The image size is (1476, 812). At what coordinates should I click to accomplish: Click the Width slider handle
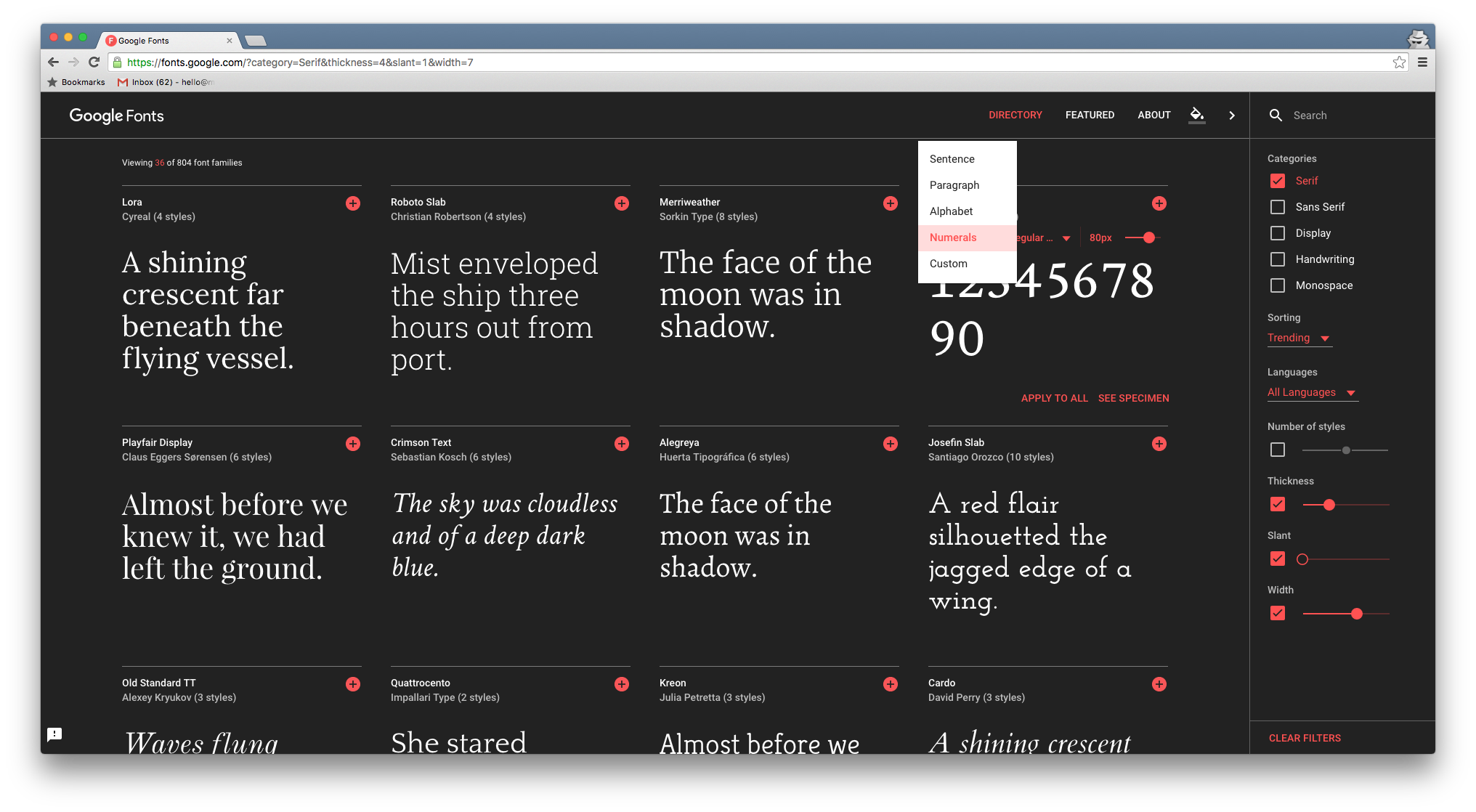click(x=1357, y=614)
